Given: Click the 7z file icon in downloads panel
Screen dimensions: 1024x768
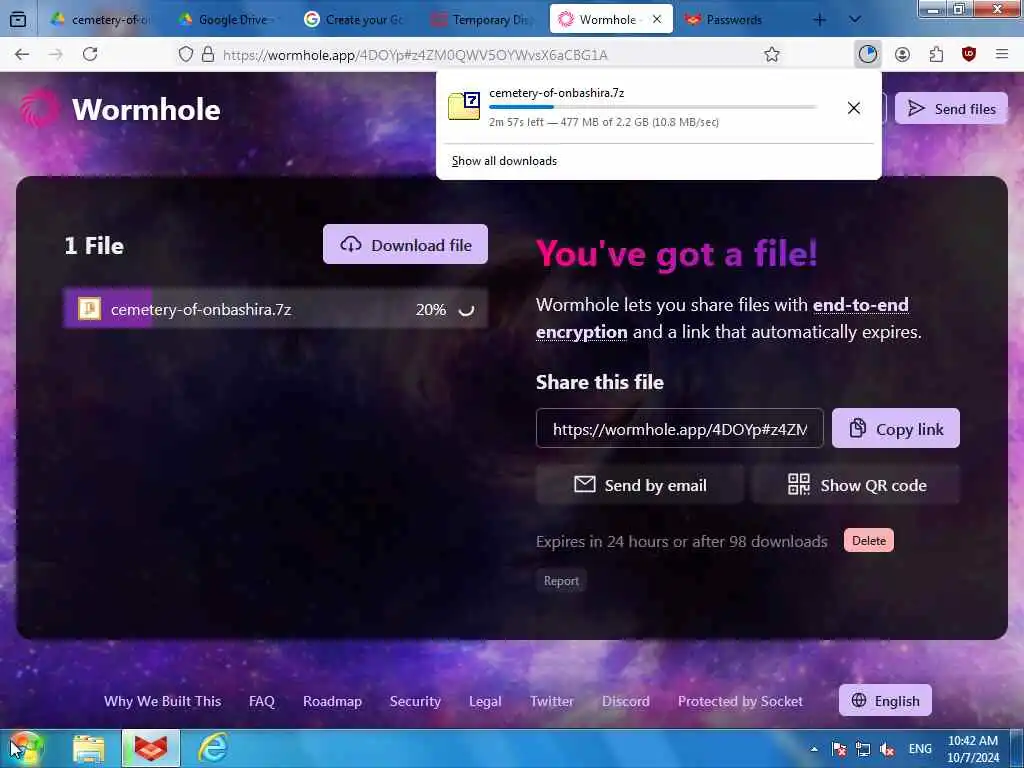Looking at the screenshot, I should tap(464, 106).
